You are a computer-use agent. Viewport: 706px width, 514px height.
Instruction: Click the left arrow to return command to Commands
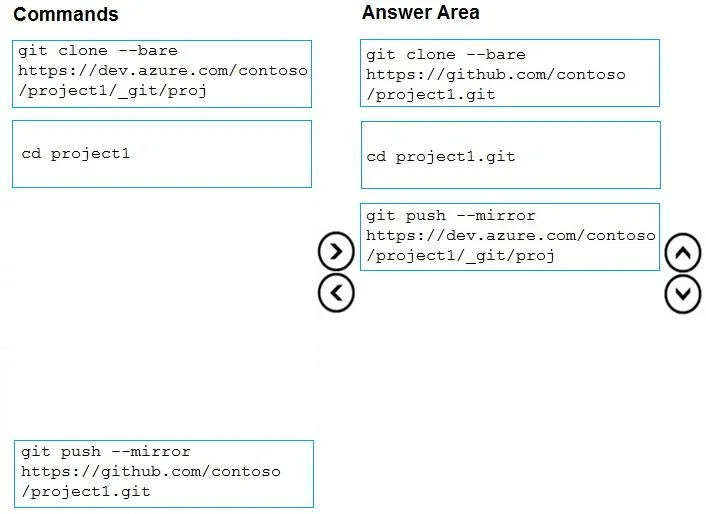pos(336,293)
